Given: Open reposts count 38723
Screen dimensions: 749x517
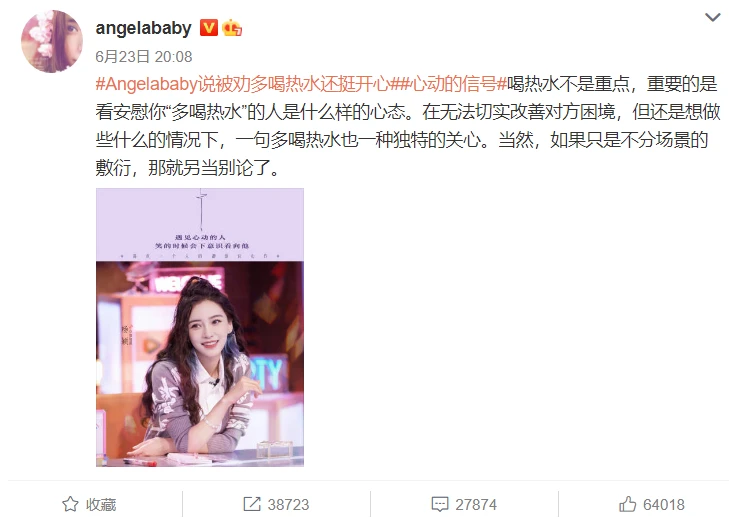Looking at the screenshot, I should (x=288, y=505).
